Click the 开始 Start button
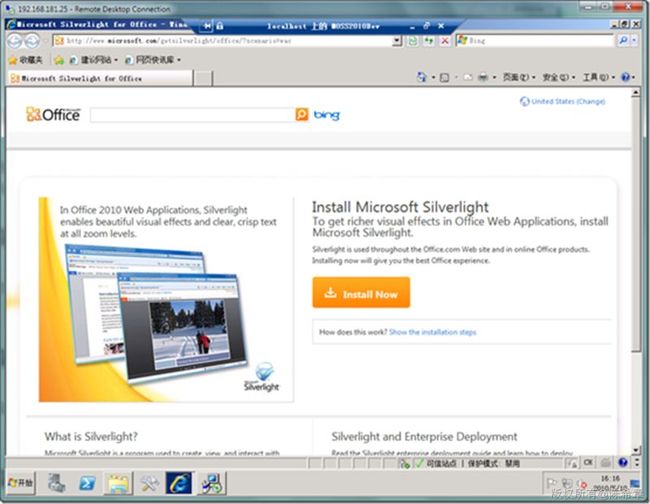This screenshot has height=504, width=650. [x=21, y=483]
